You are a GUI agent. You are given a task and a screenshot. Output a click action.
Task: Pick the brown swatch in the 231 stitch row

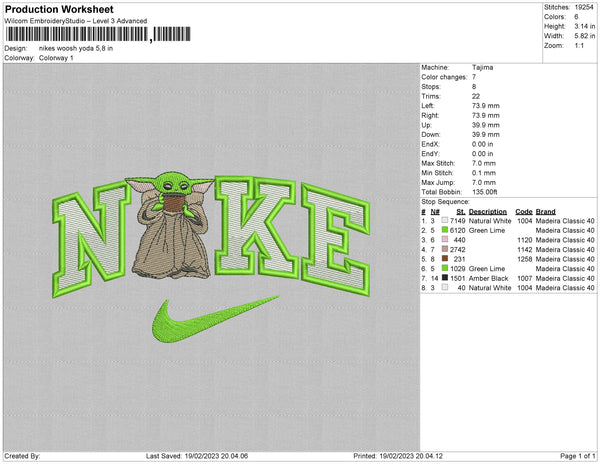pos(445,259)
